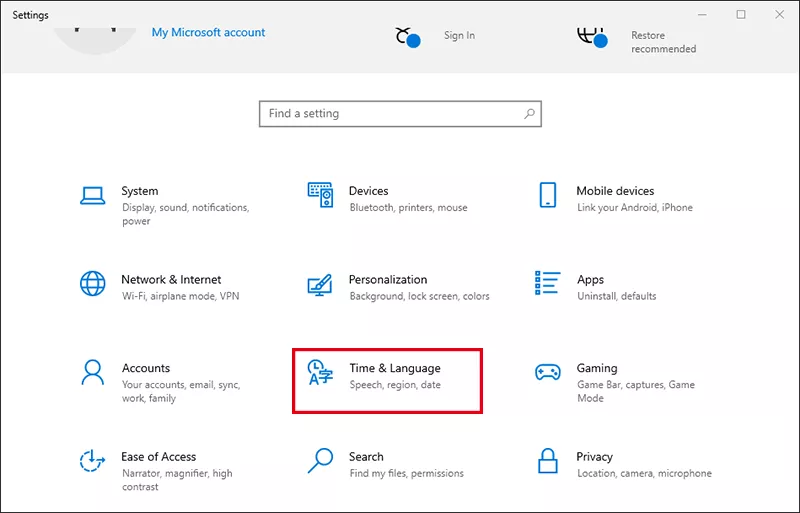Open Network & Internet globe icon
This screenshot has height=513, width=800.
[93, 283]
